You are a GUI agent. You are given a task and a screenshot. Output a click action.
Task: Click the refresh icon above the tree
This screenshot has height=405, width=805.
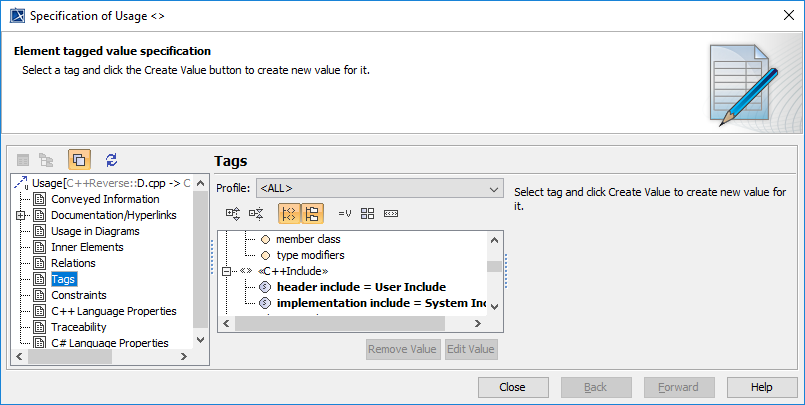pos(111,159)
